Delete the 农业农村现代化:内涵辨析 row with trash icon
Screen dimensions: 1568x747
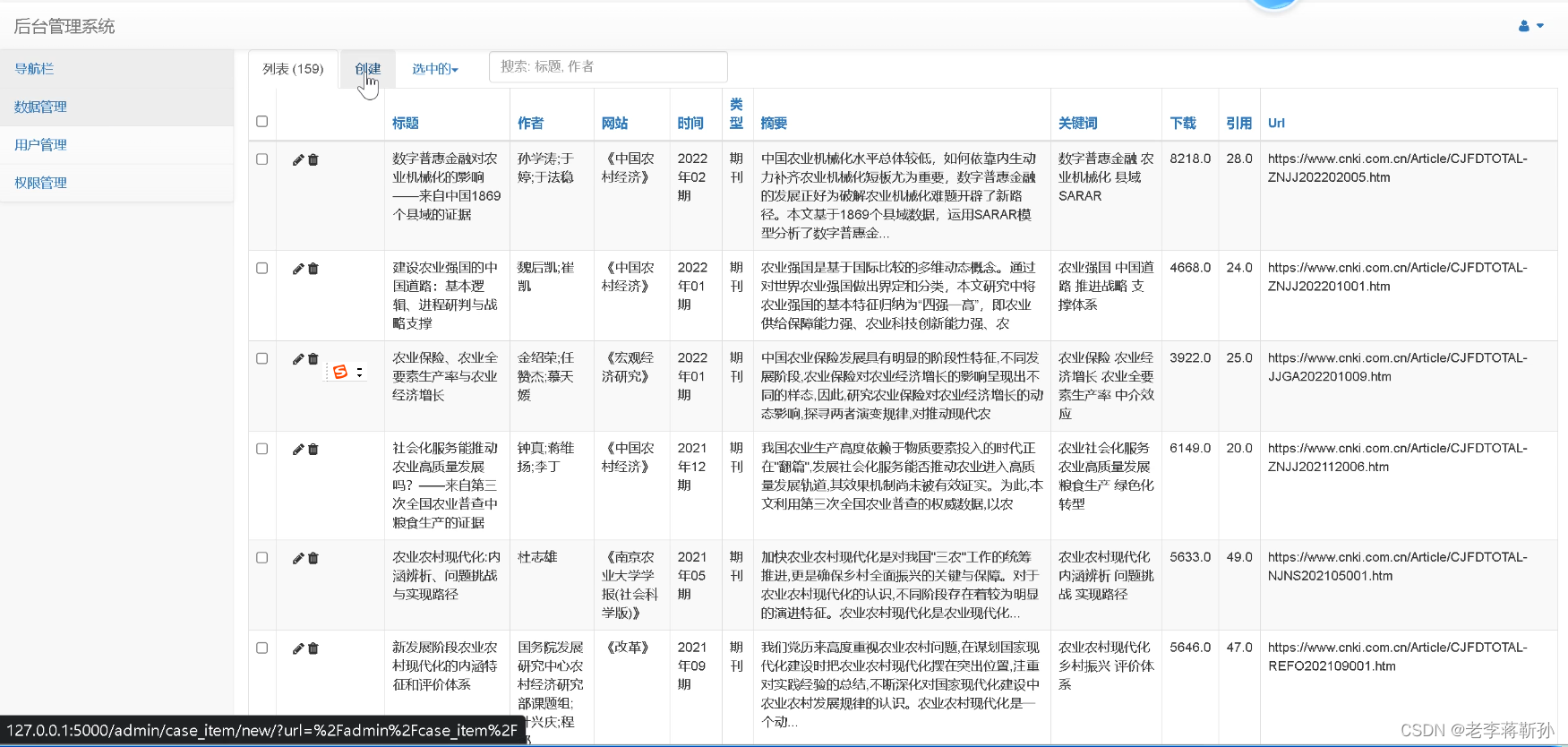coord(313,558)
